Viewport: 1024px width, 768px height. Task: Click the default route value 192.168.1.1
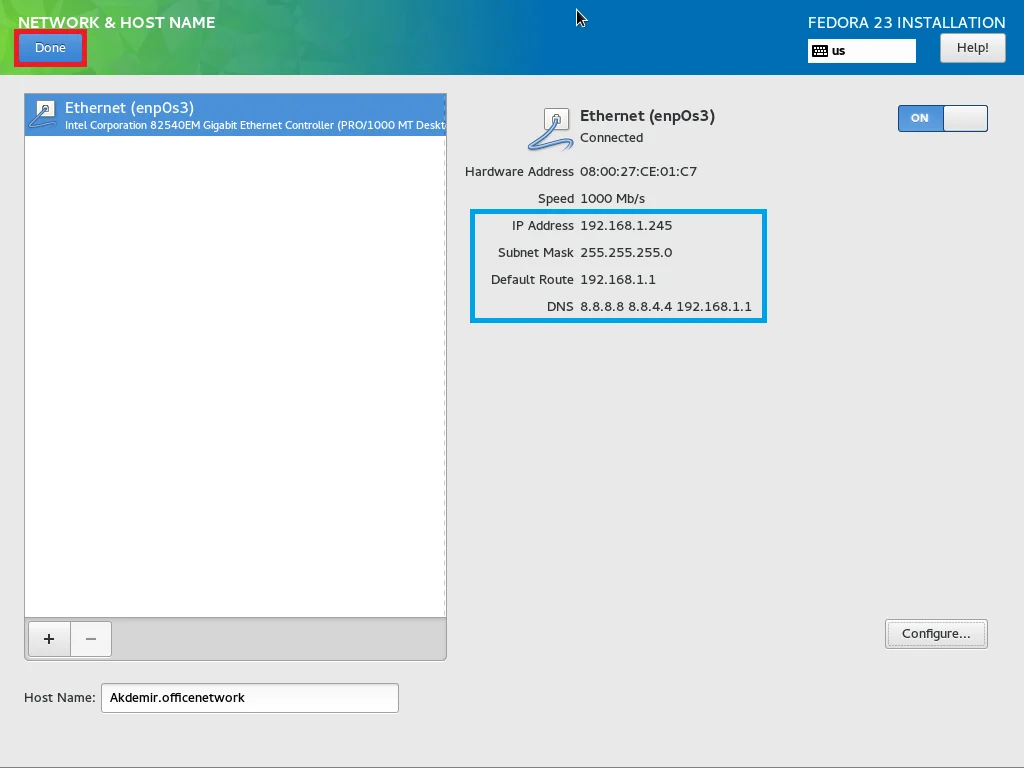[617, 280]
